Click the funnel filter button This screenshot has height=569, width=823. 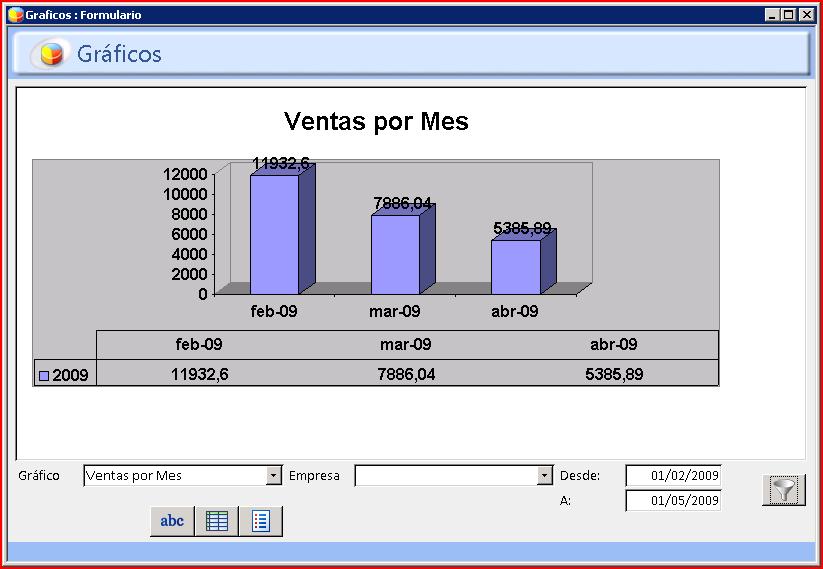(x=784, y=490)
